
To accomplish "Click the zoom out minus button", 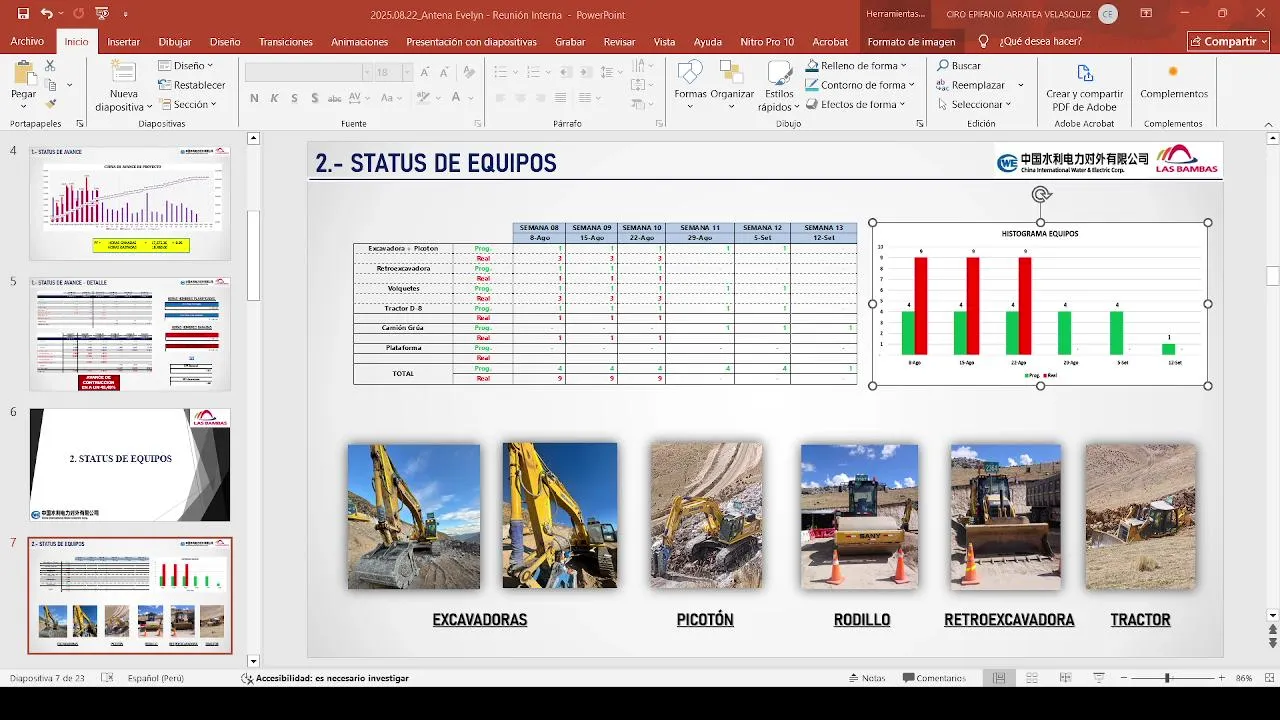I will (1124, 678).
